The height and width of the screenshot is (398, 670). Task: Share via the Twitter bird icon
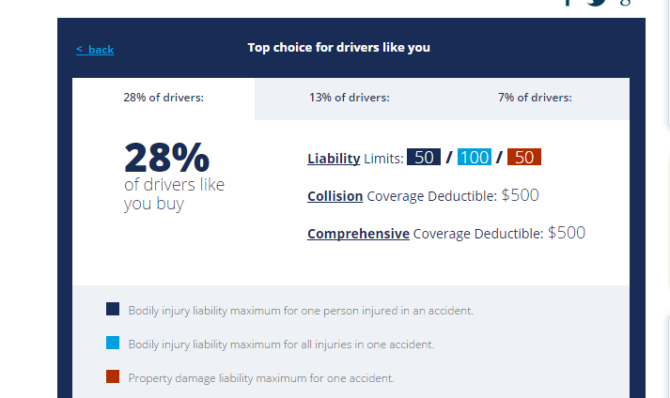(x=597, y=2)
